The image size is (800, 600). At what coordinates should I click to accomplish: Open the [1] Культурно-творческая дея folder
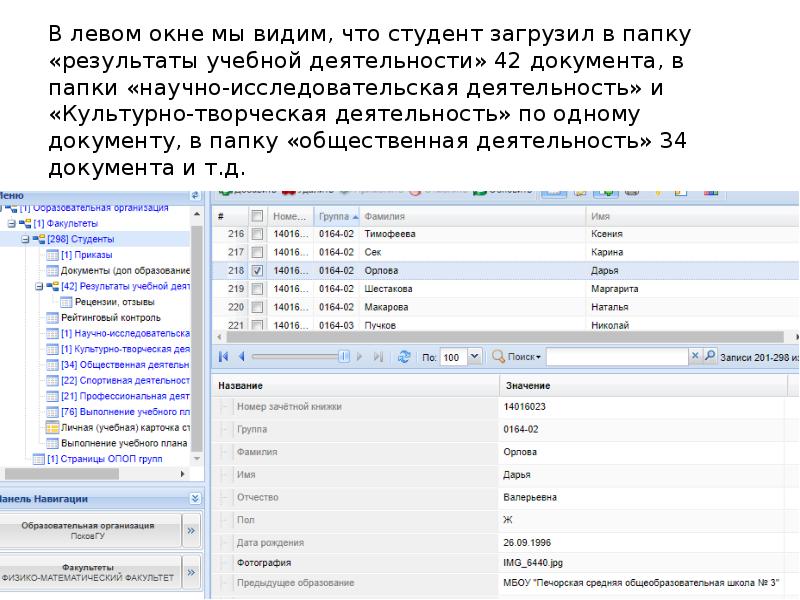tap(125, 349)
